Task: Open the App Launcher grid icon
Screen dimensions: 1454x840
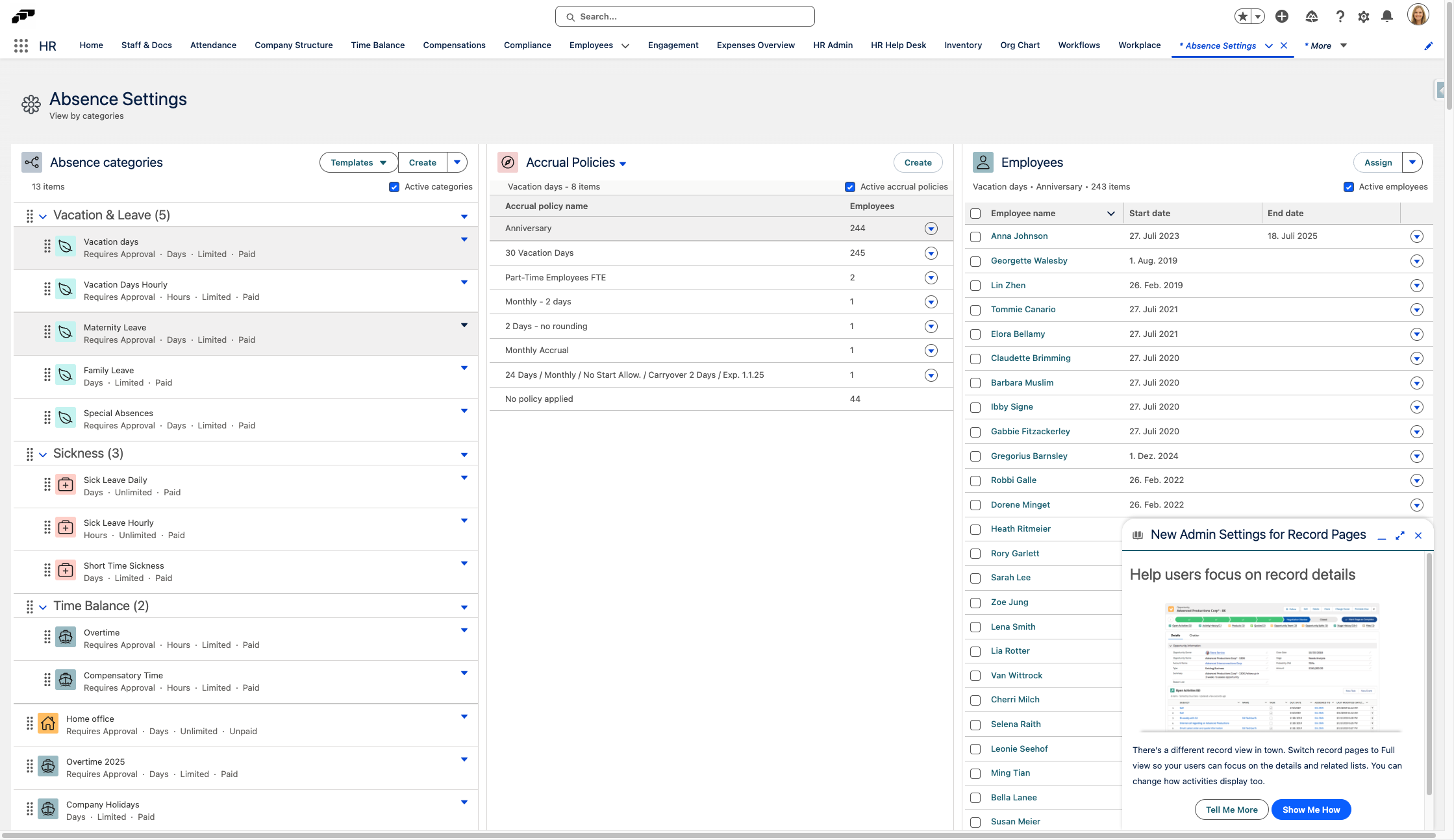Action: [20, 45]
